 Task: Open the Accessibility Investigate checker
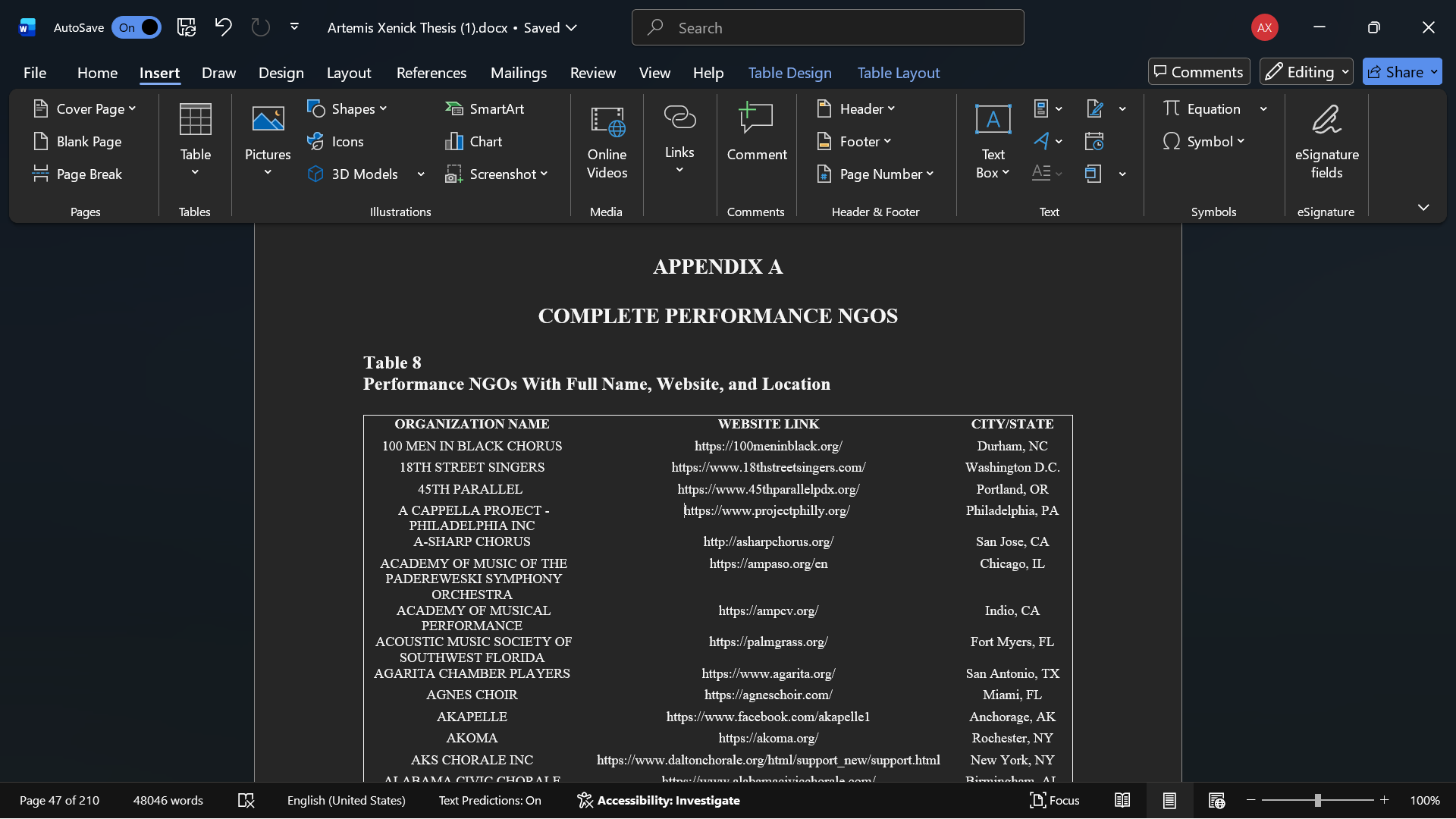tap(658, 801)
